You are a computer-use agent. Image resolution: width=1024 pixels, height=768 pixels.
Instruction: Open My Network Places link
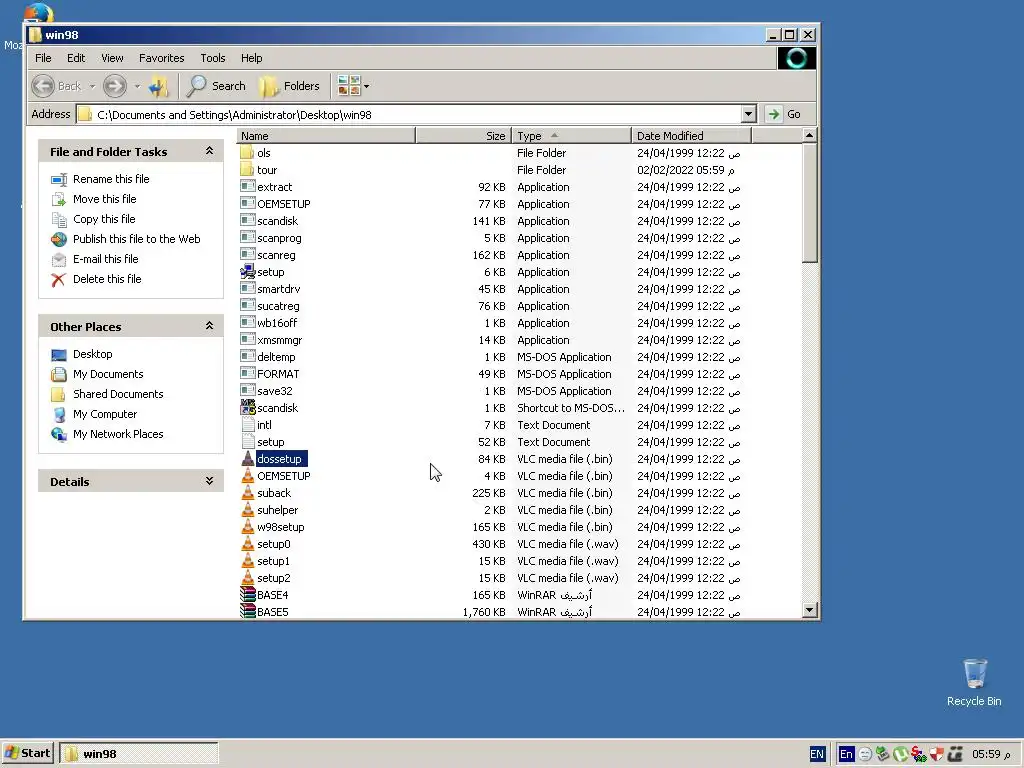tap(118, 434)
